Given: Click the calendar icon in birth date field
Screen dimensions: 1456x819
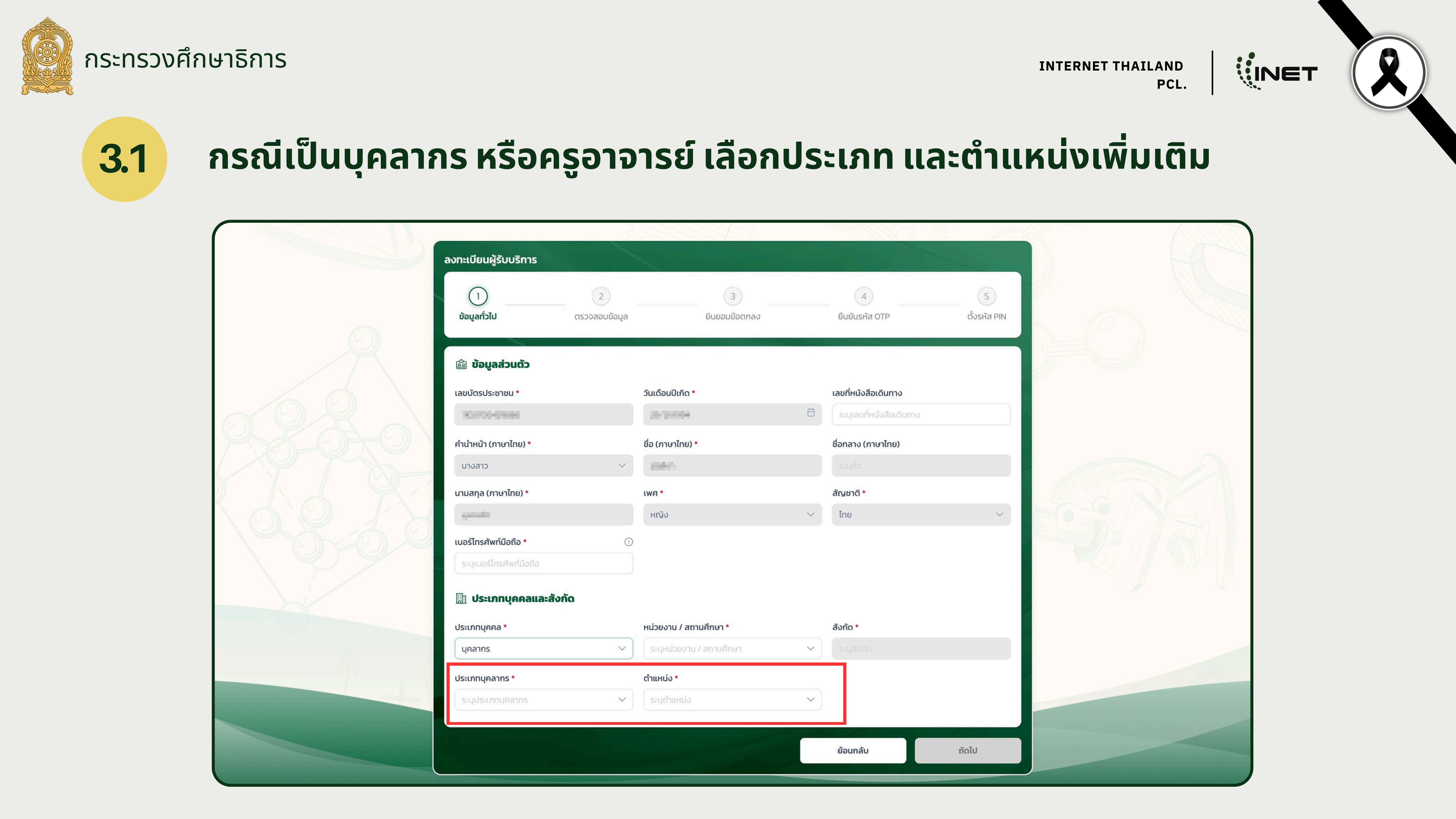Looking at the screenshot, I should [811, 413].
